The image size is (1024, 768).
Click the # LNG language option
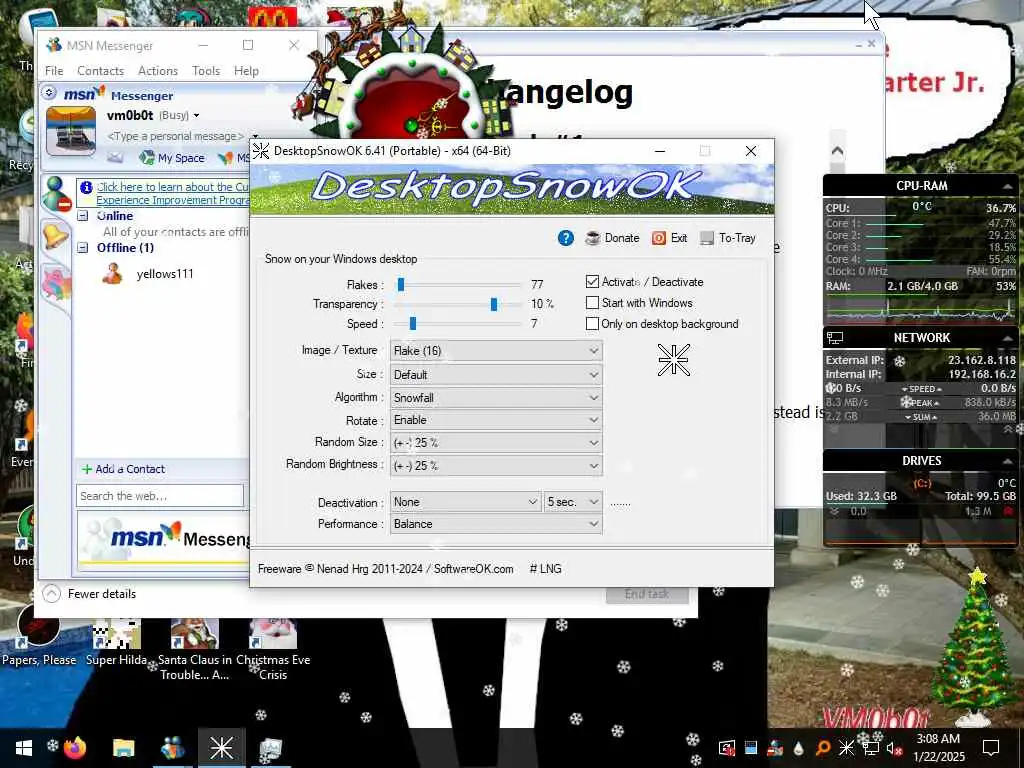click(545, 569)
